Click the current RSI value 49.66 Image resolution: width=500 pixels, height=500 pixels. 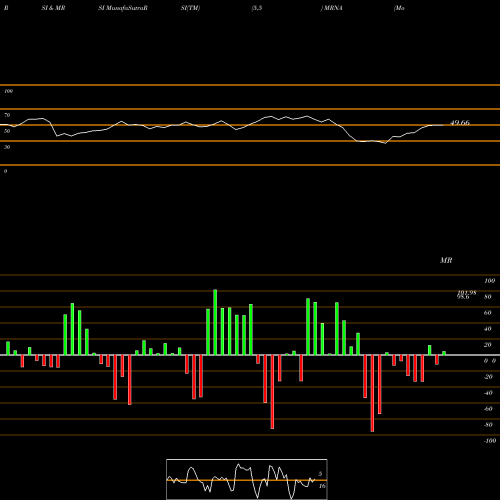460,123
